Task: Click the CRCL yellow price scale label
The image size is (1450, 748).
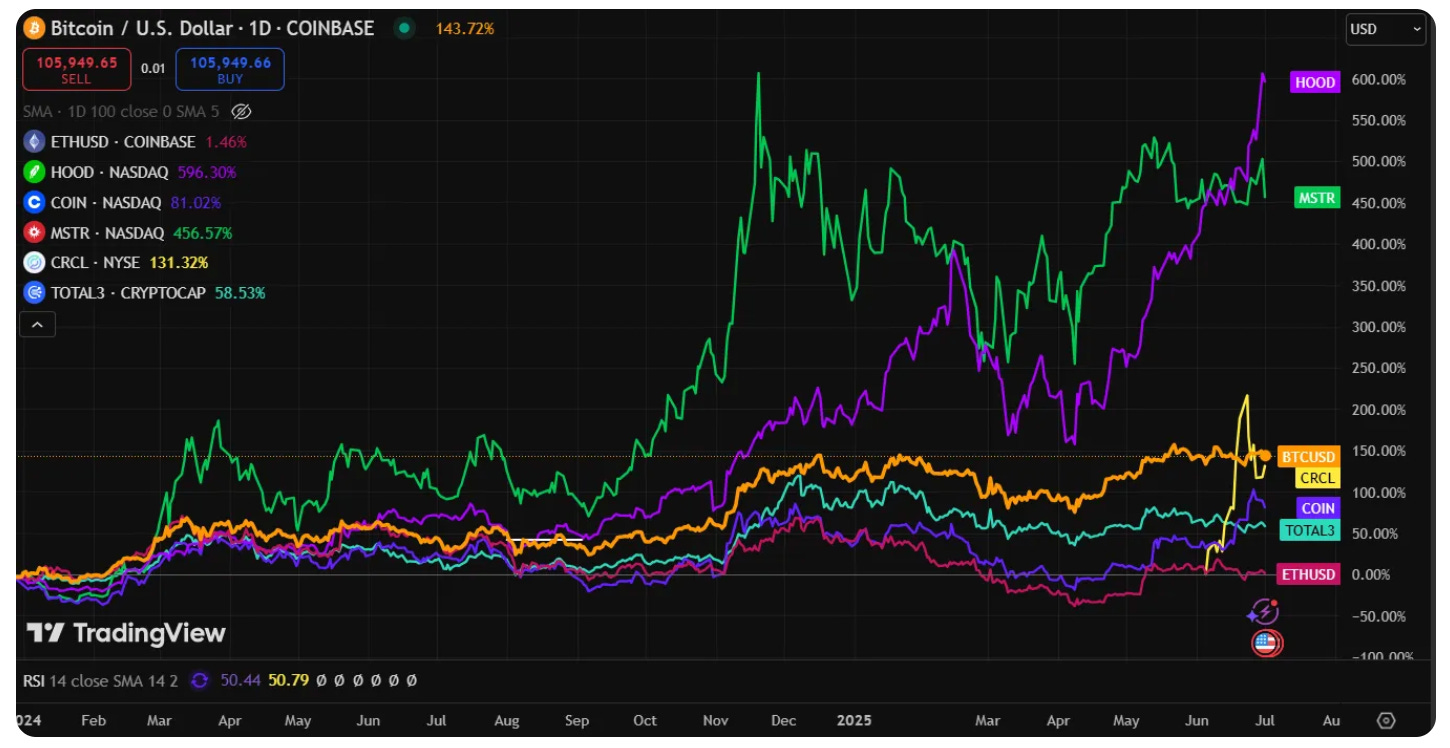Action: (1317, 478)
